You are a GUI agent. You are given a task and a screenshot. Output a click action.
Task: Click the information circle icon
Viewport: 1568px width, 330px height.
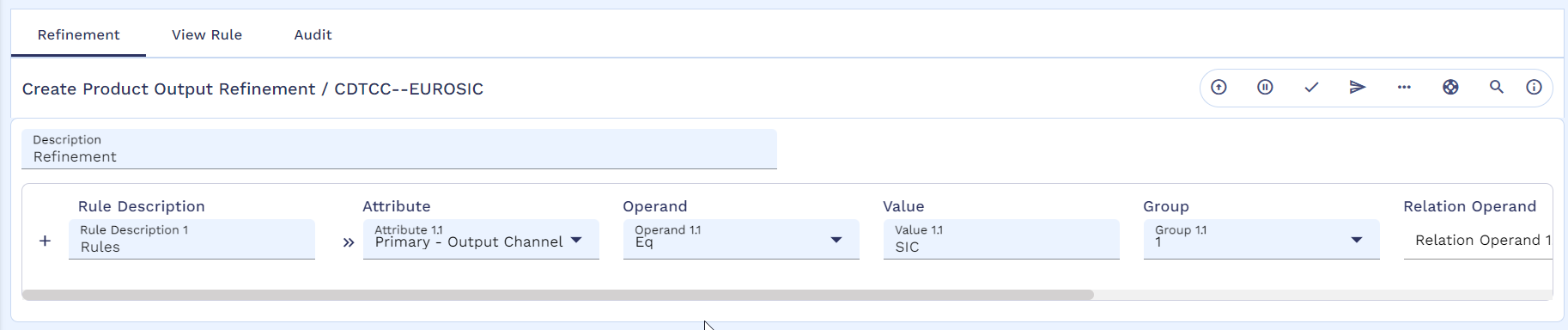point(1534,87)
